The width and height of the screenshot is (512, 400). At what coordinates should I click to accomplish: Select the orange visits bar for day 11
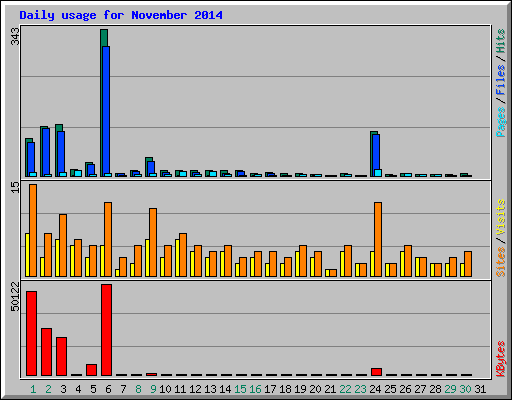click(183, 255)
